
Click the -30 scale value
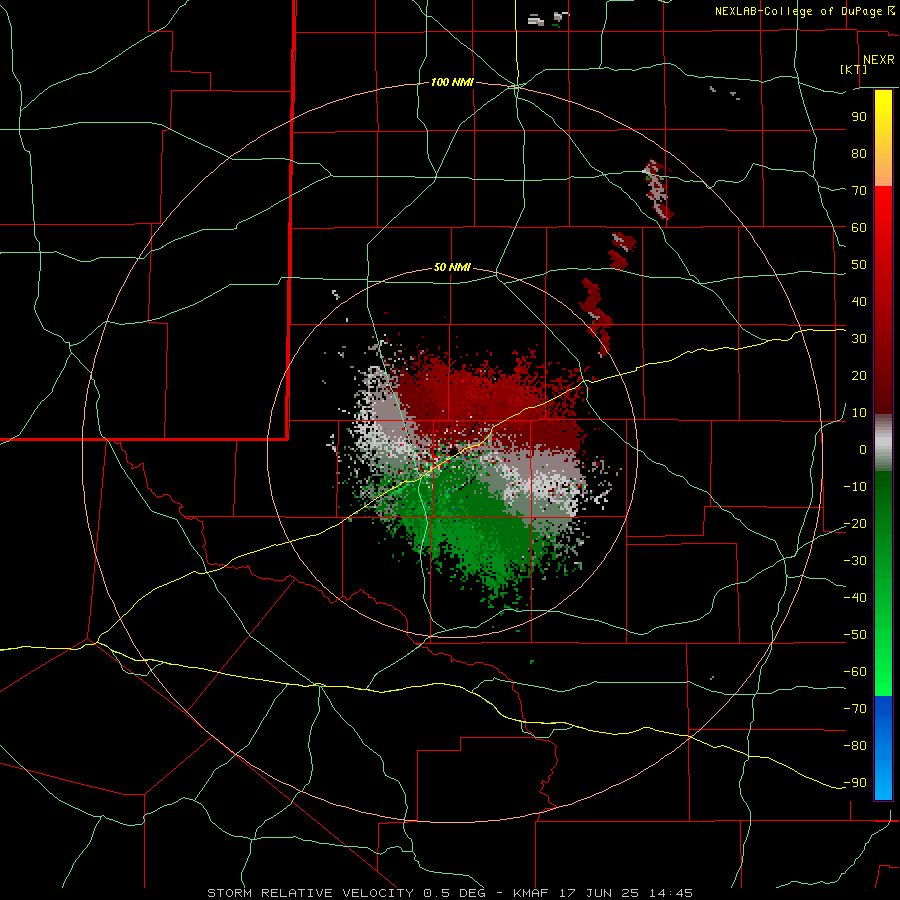pos(855,561)
